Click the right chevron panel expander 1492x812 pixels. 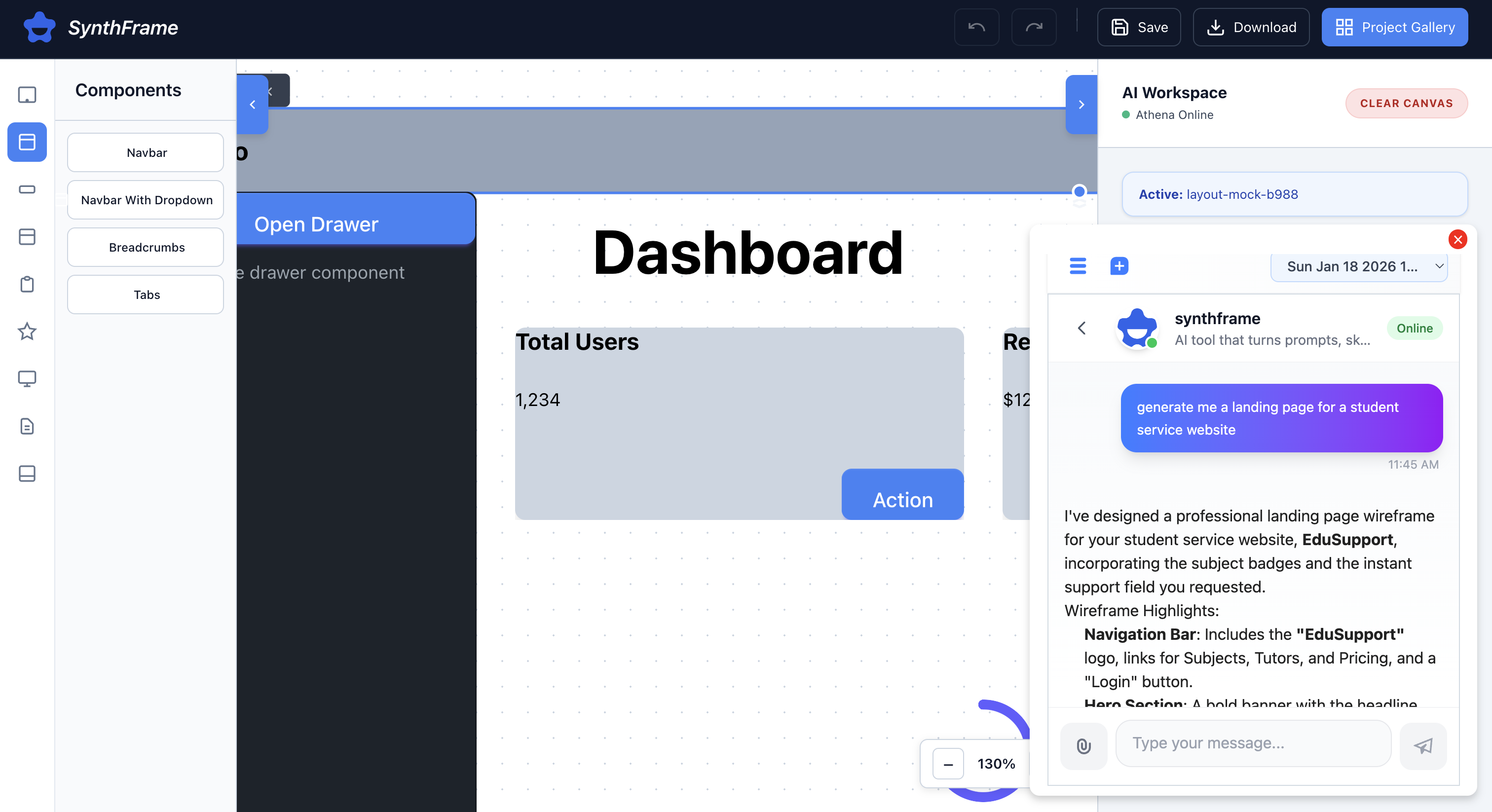click(1081, 105)
